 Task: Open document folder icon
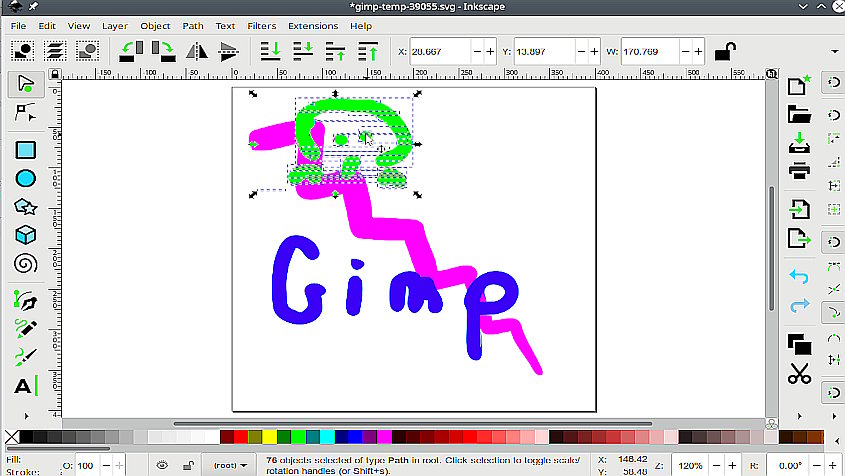point(799,114)
